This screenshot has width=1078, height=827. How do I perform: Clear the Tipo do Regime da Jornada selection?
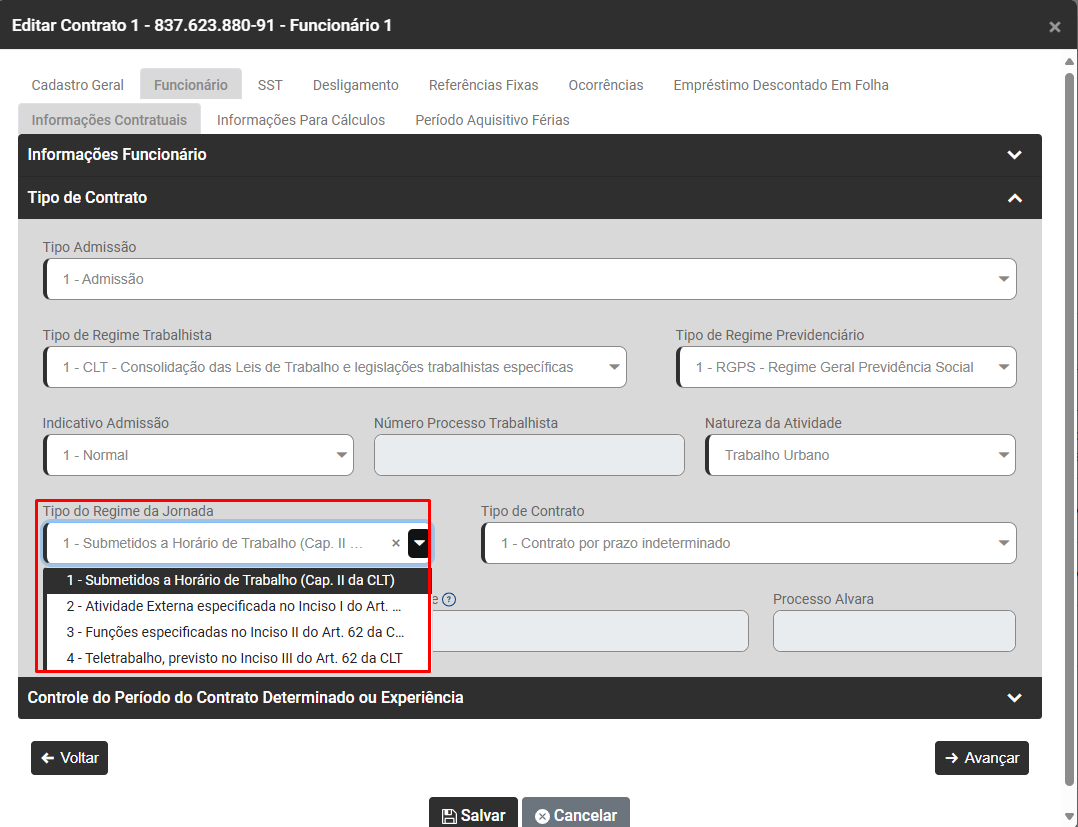[395, 543]
